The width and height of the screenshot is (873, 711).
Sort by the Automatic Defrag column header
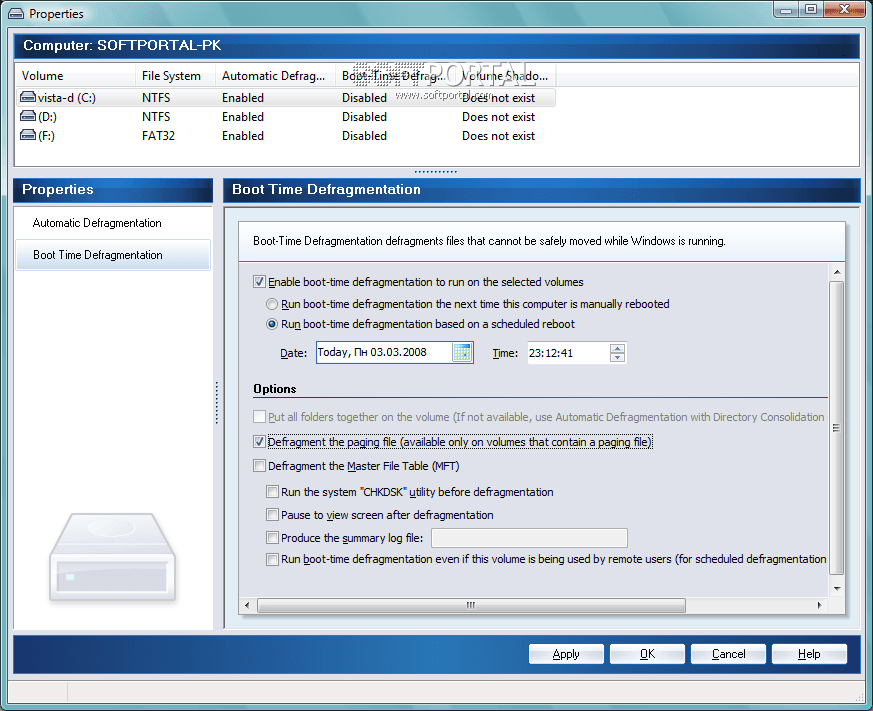coord(276,76)
